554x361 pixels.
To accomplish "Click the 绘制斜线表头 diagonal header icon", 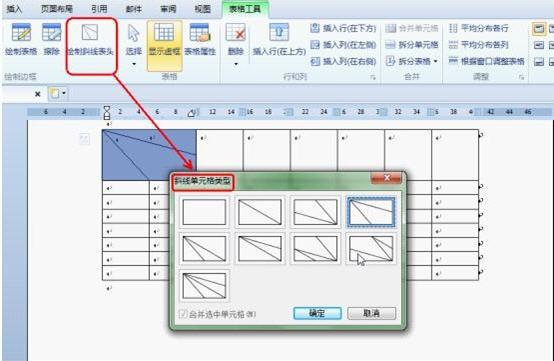I will (90, 32).
